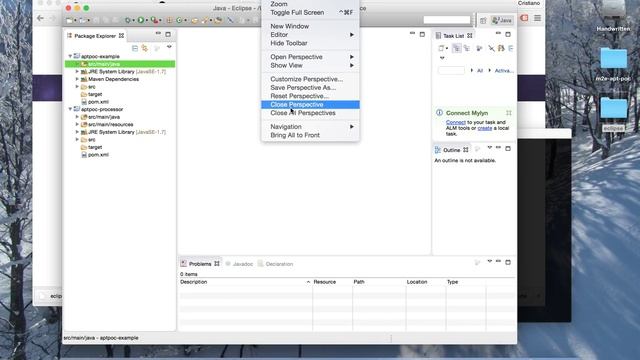Open the Outline view menu arrow

click(489, 148)
